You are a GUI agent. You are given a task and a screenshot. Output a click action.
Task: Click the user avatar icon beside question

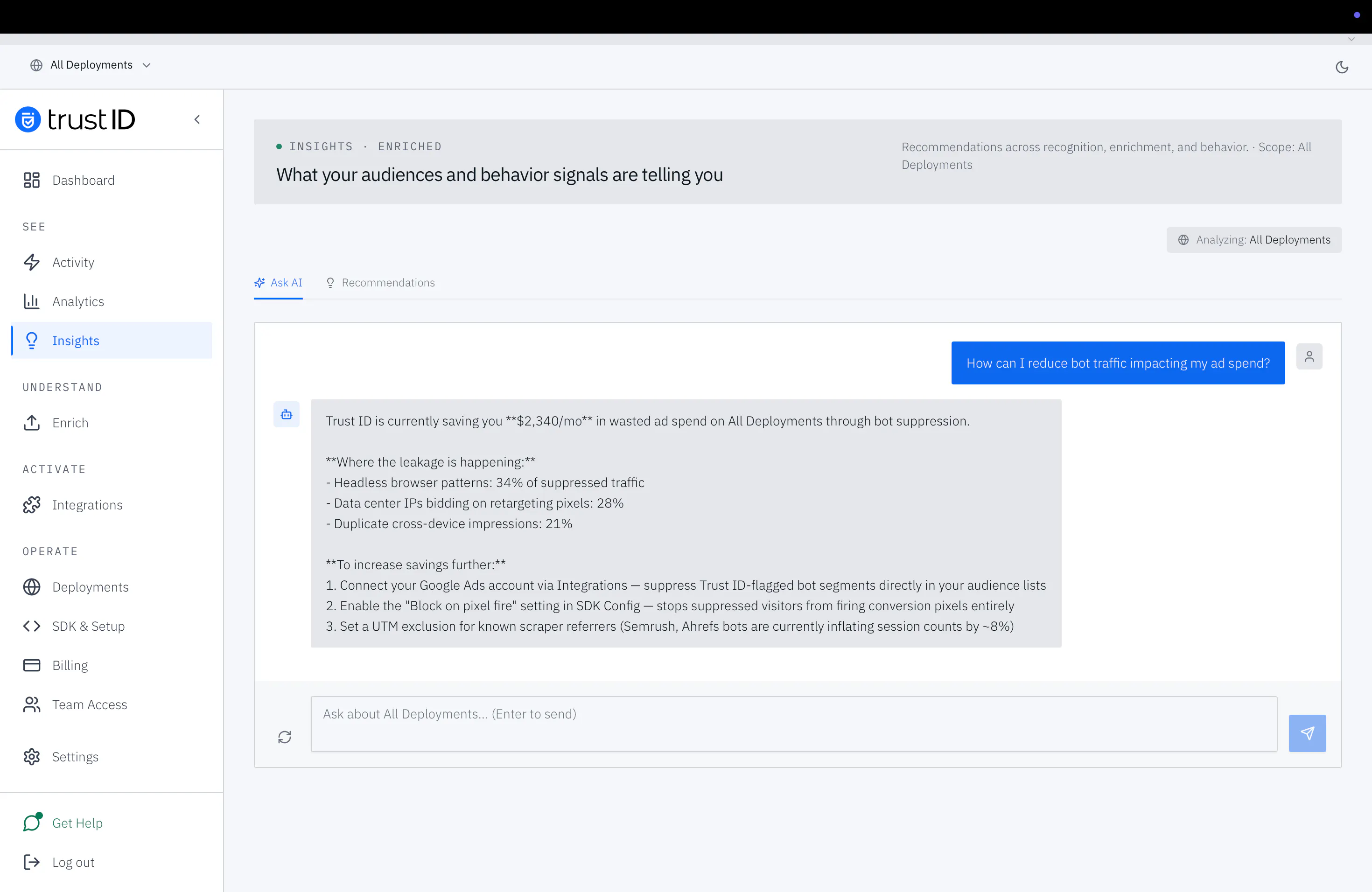click(x=1309, y=357)
